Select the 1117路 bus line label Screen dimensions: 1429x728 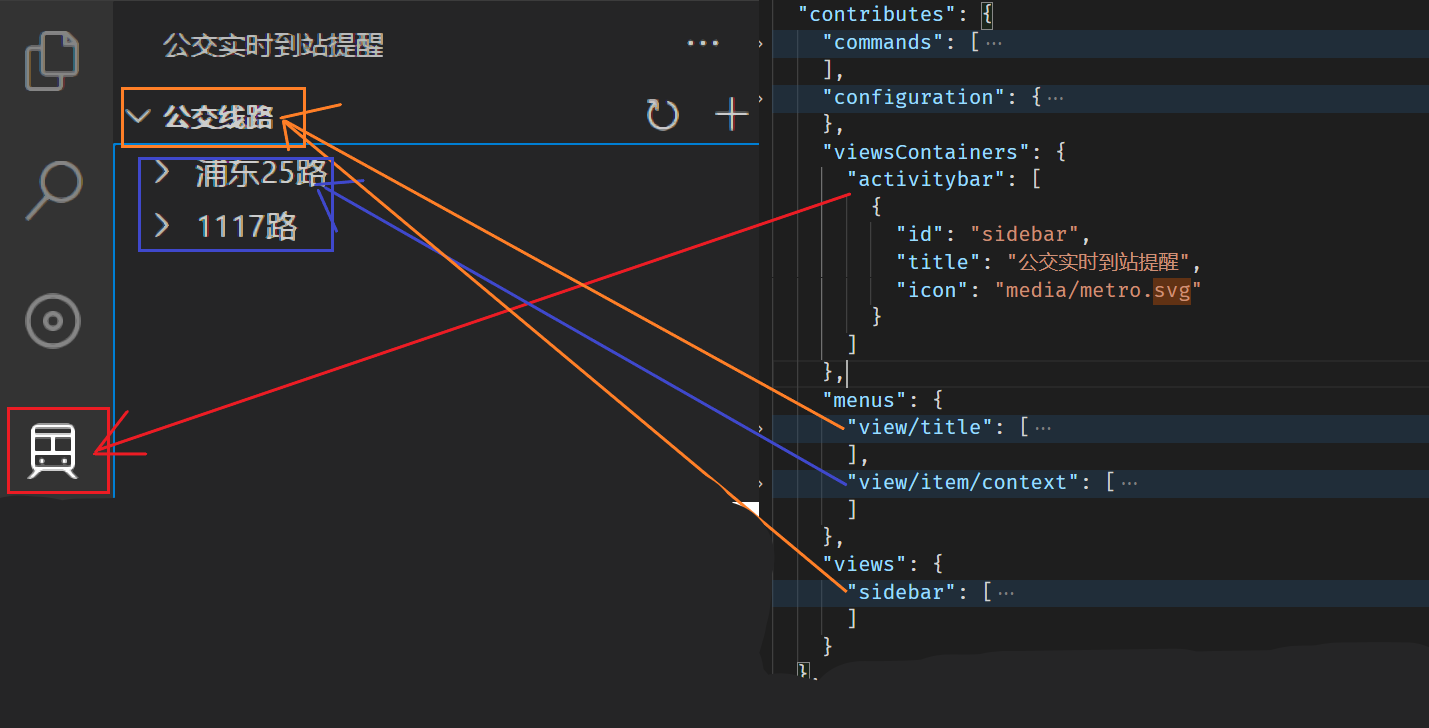coord(247,227)
